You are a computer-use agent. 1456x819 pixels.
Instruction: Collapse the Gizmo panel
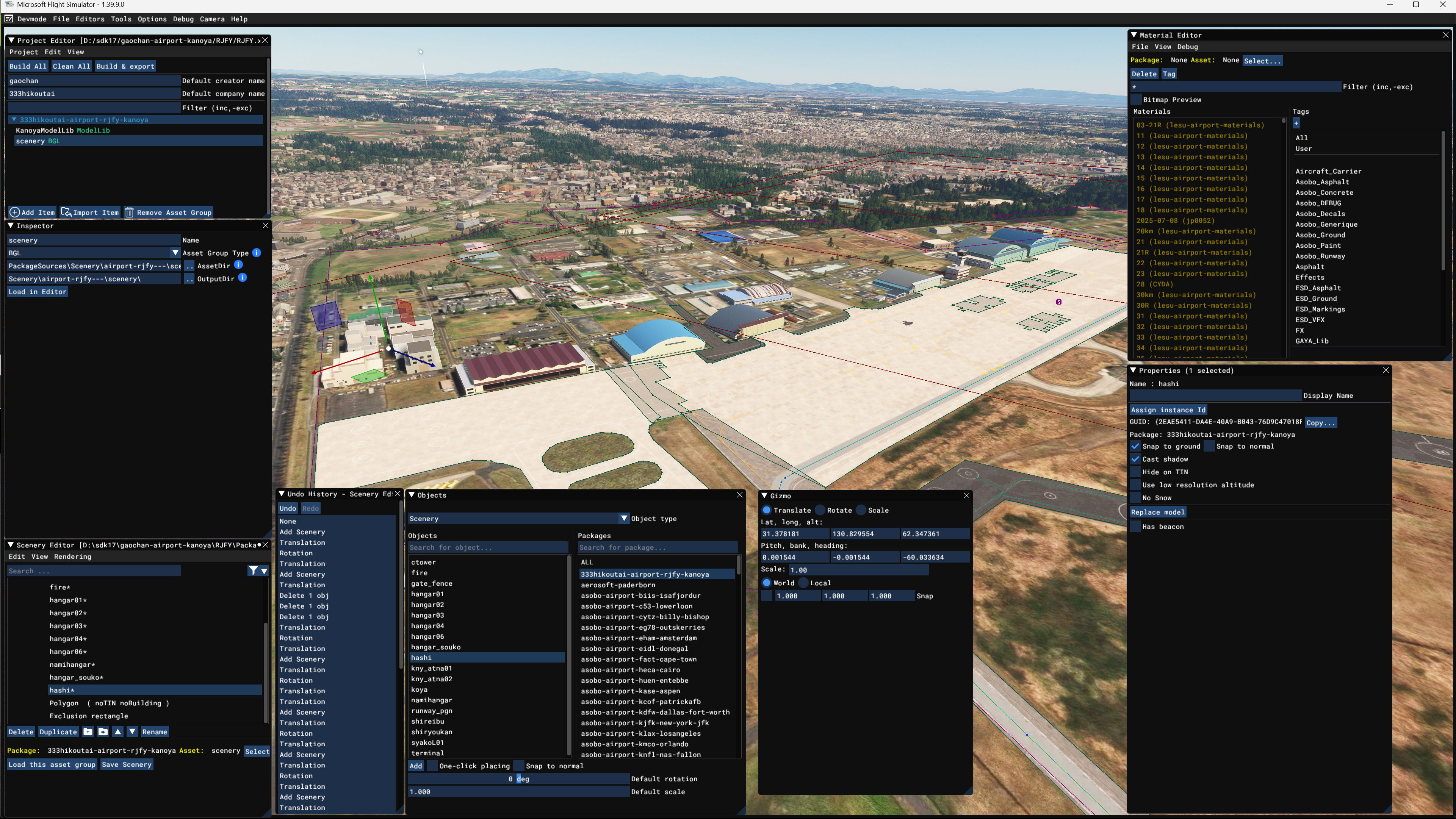tap(765, 496)
